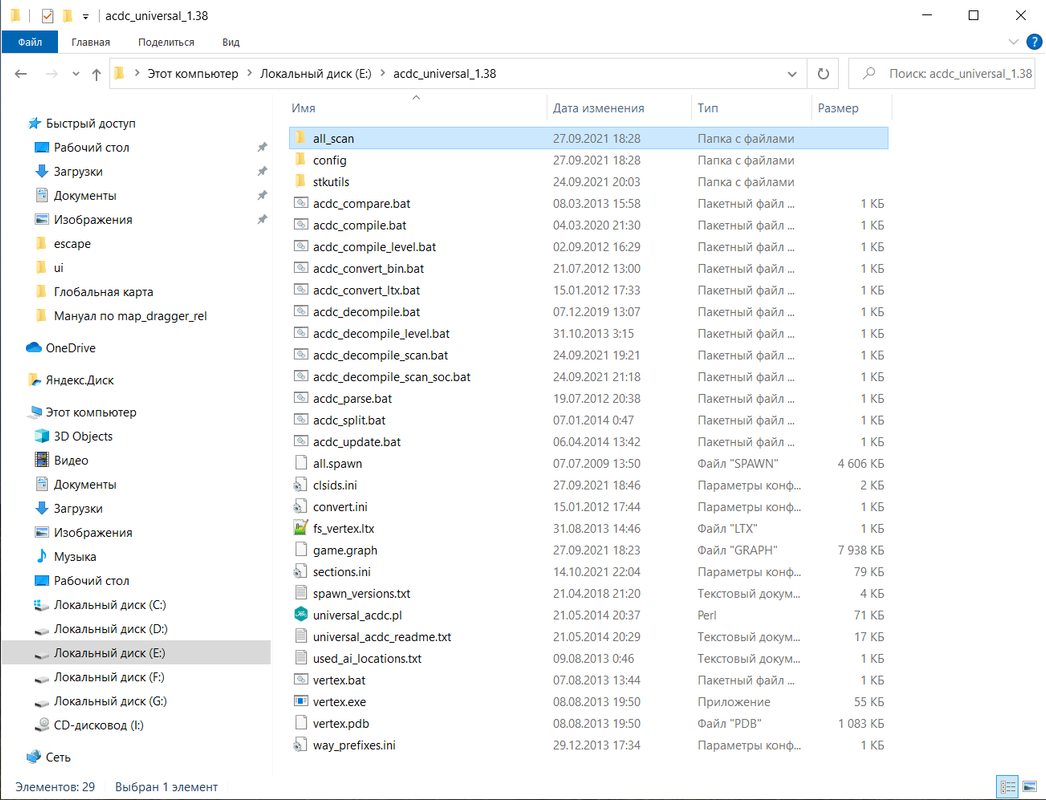1046x800 pixels.
Task: Expand the ribbon chevron
Action: (x=1013, y=42)
